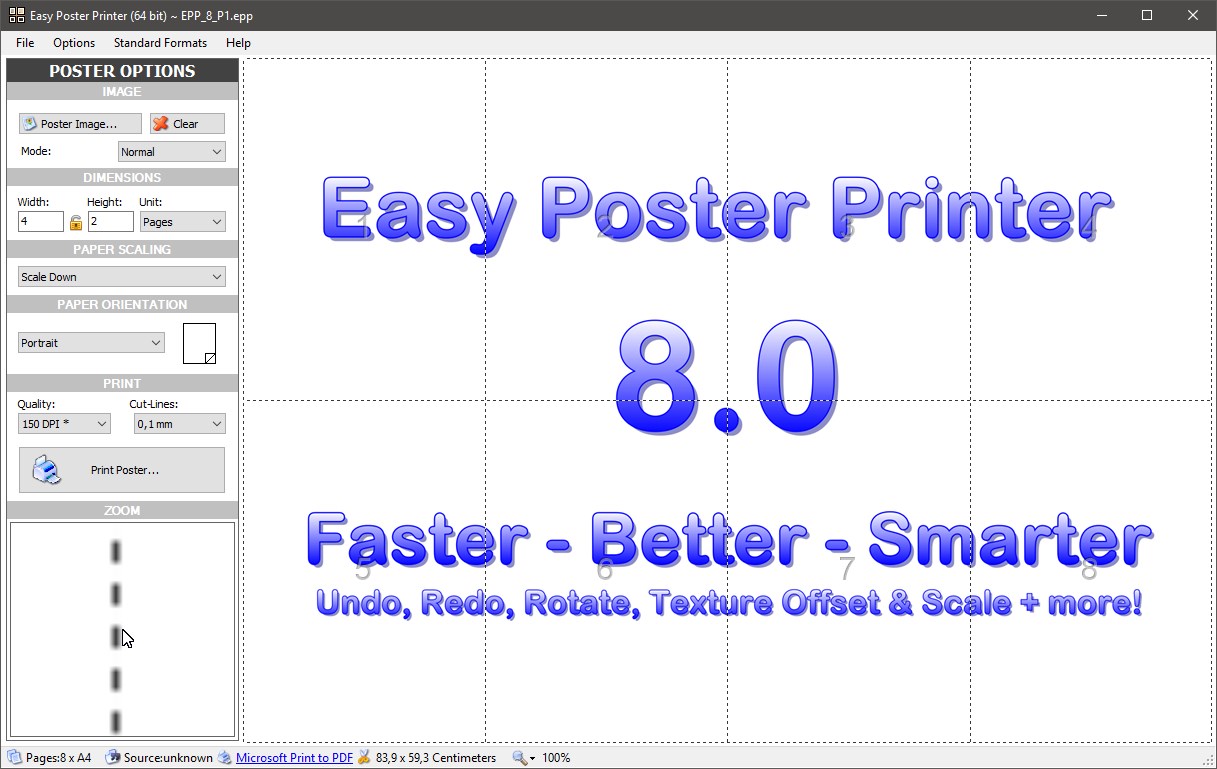Screen dimensions: 1217x769
Task: Open the magnifier zoom dropdown in the status bar
Action: pos(524,758)
